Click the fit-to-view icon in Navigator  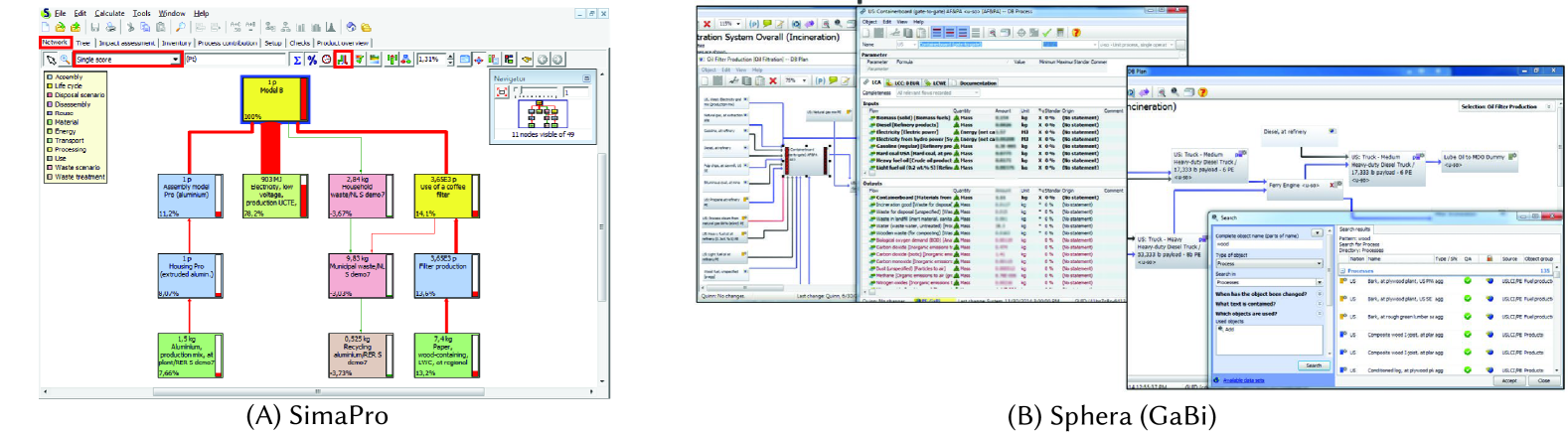point(503,92)
